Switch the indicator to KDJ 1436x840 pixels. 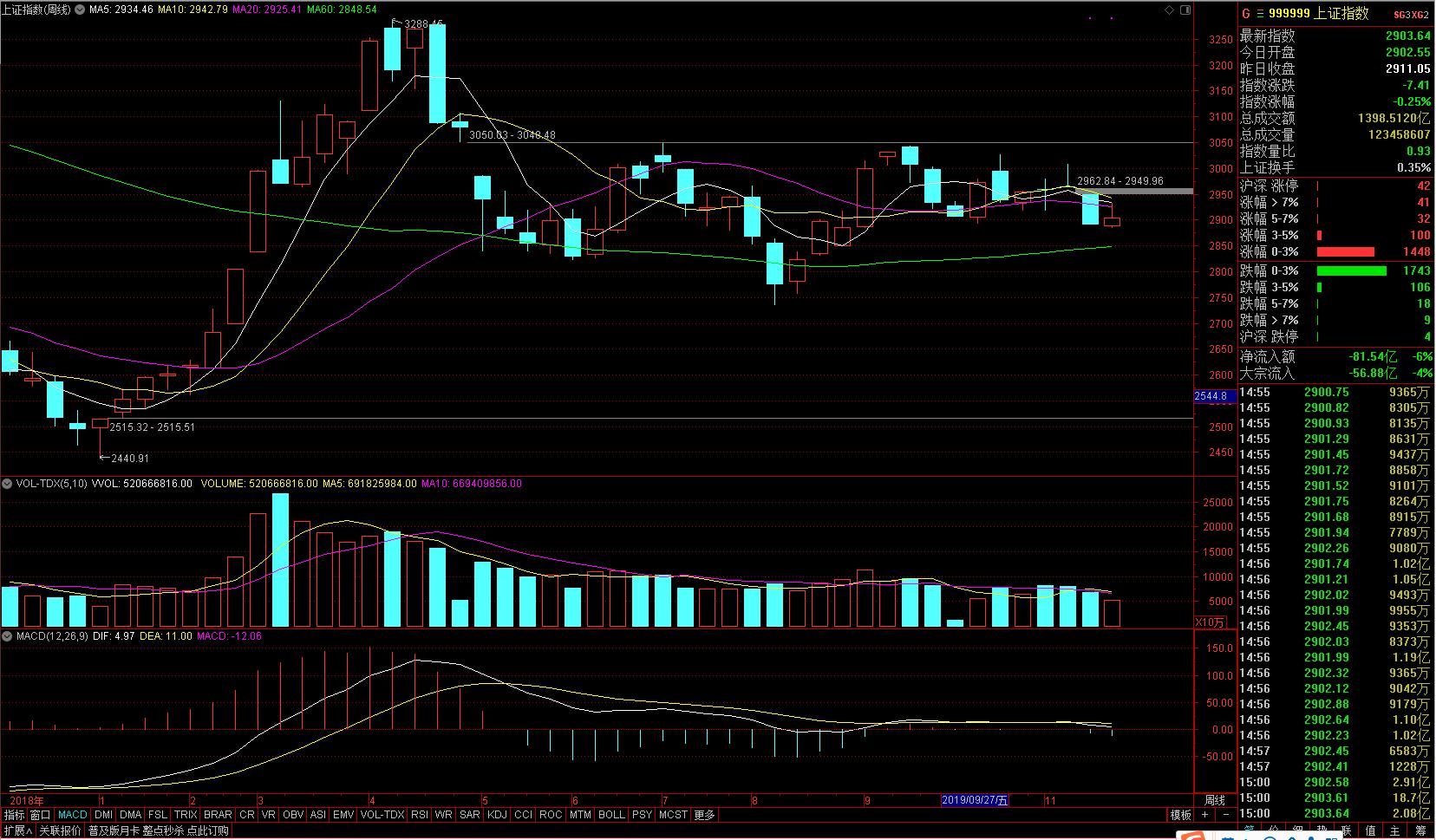click(x=498, y=815)
